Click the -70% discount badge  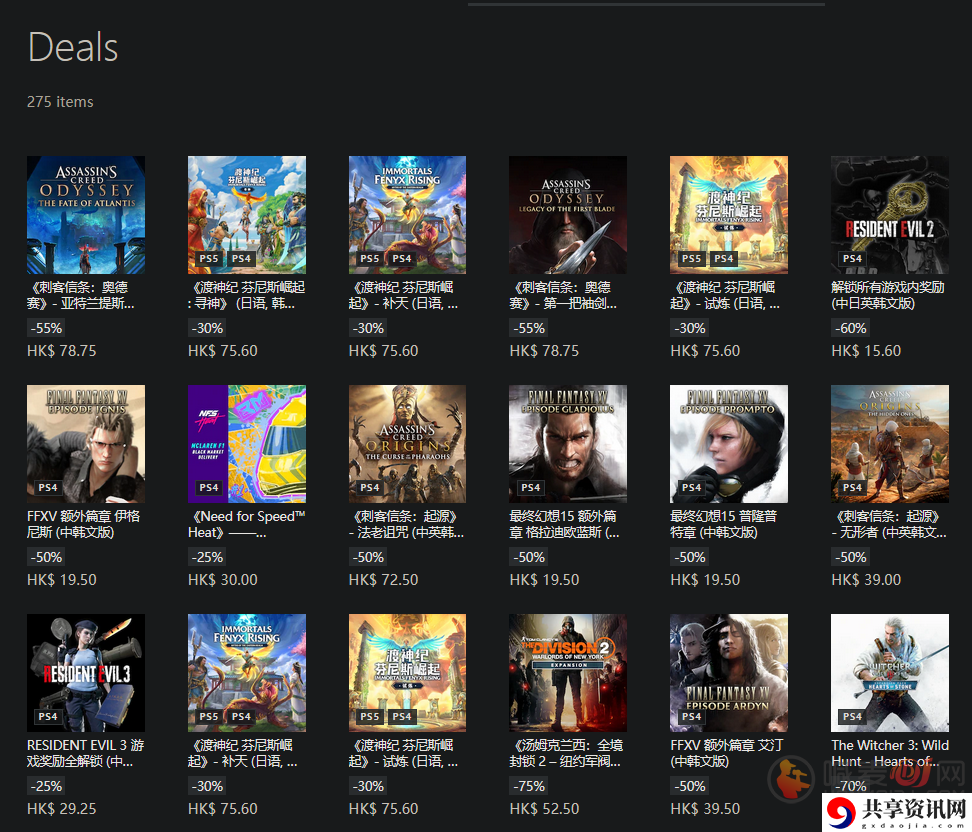(850, 786)
